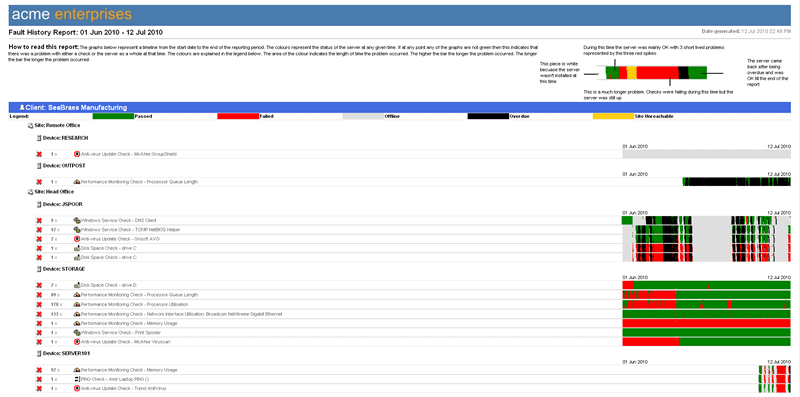
Task: Click the red X beside DNS Client check
Action: tap(39, 220)
